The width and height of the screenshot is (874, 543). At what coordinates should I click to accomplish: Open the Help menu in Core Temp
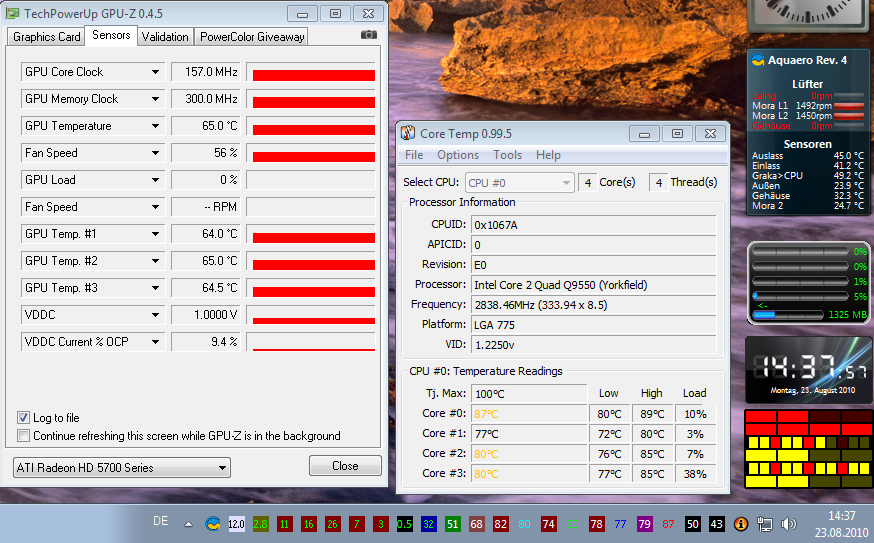pos(548,154)
